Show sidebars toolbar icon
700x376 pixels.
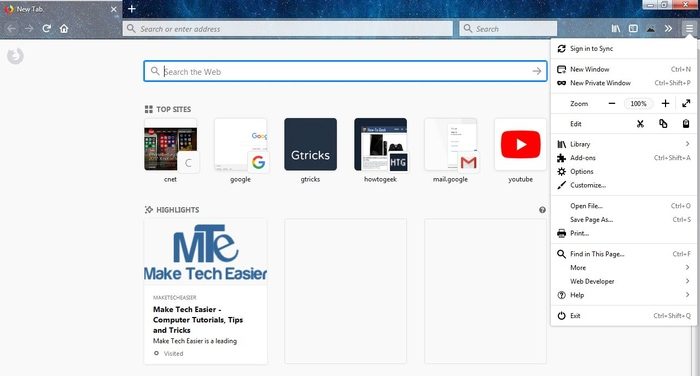(x=633, y=29)
